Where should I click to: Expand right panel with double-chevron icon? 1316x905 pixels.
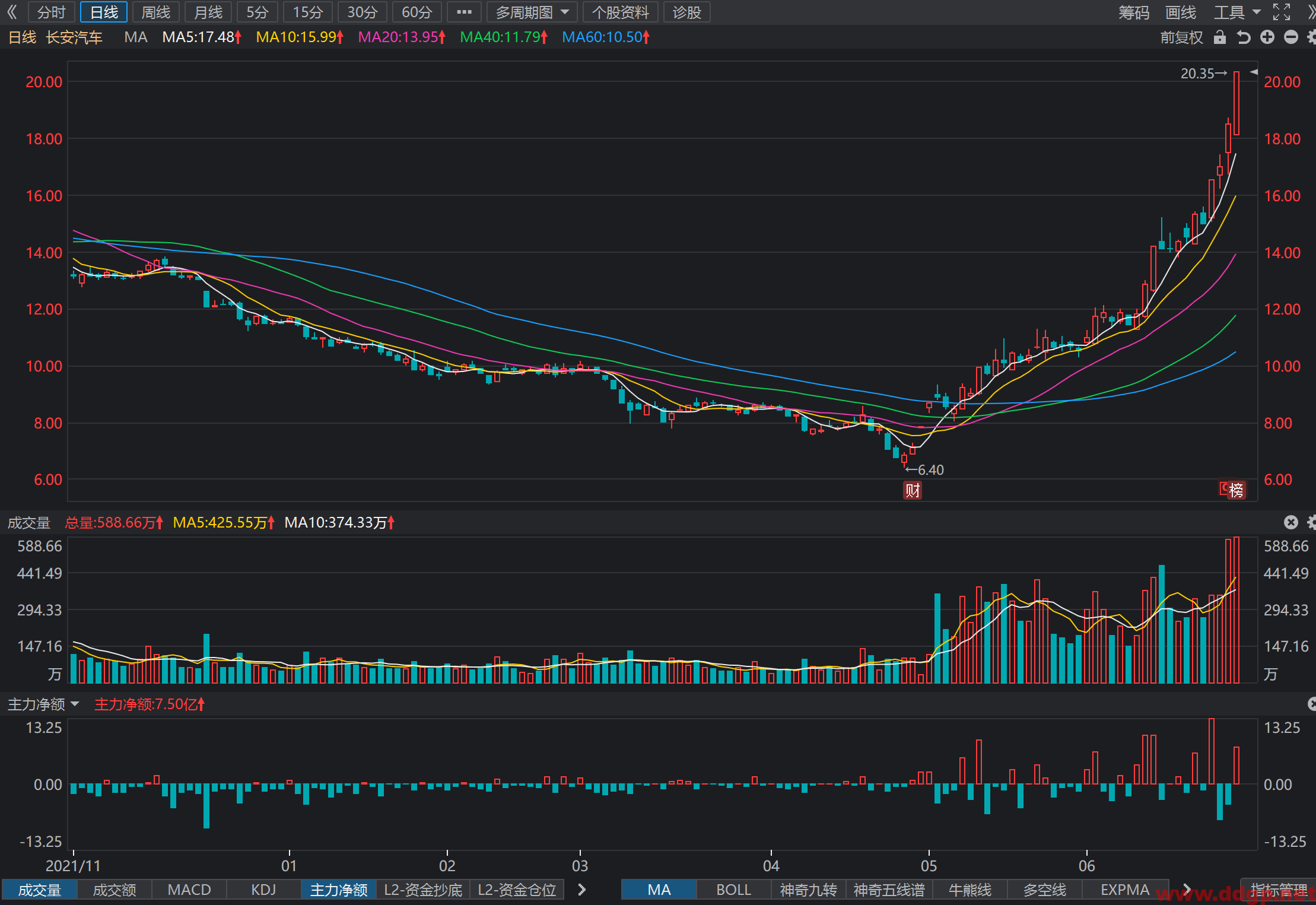coord(1311,12)
